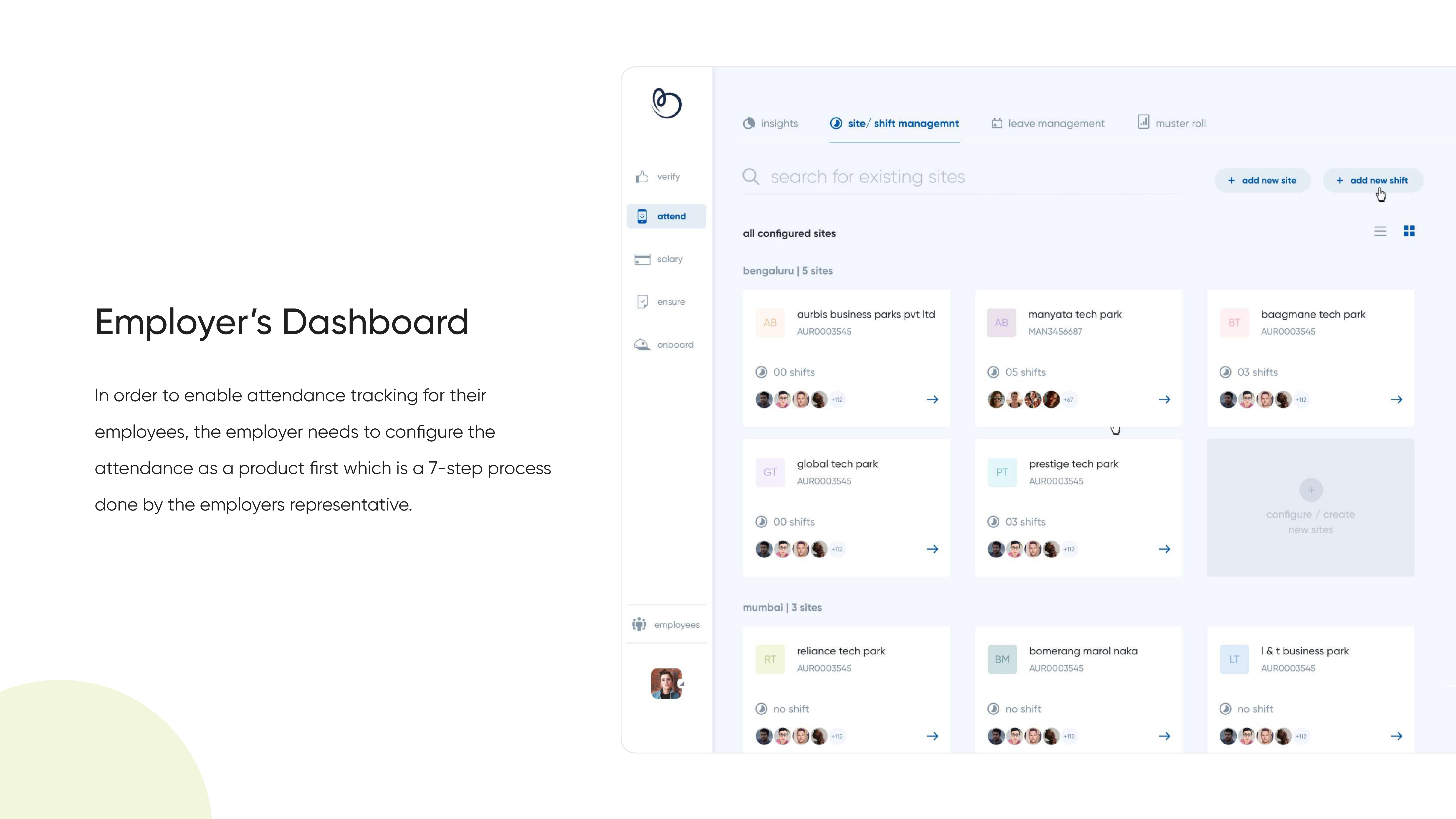The width and height of the screenshot is (1456, 819).
Task: Open bomerang marol naka card arrow
Action: point(1164,736)
